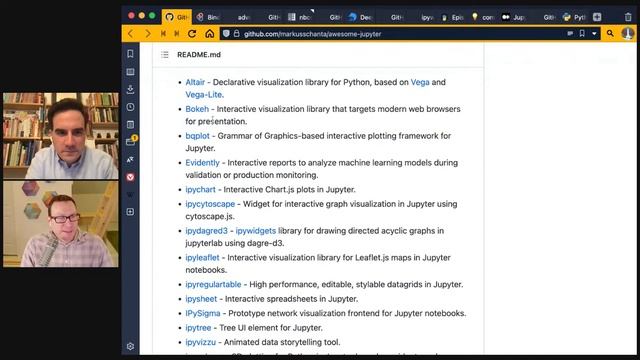
Task: Open the Translate side panel
Action: [130, 160]
